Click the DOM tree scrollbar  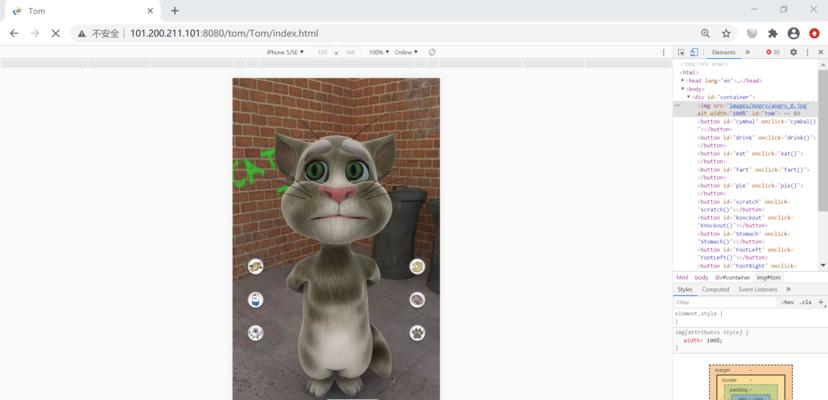click(x=823, y=140)
